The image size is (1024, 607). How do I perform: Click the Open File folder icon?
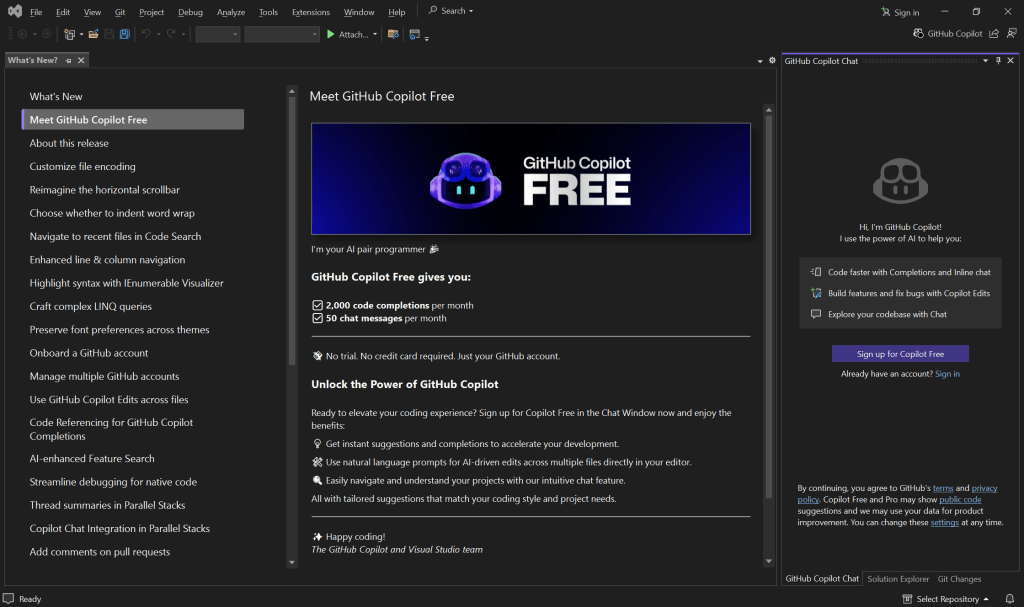tap(93, 34)
